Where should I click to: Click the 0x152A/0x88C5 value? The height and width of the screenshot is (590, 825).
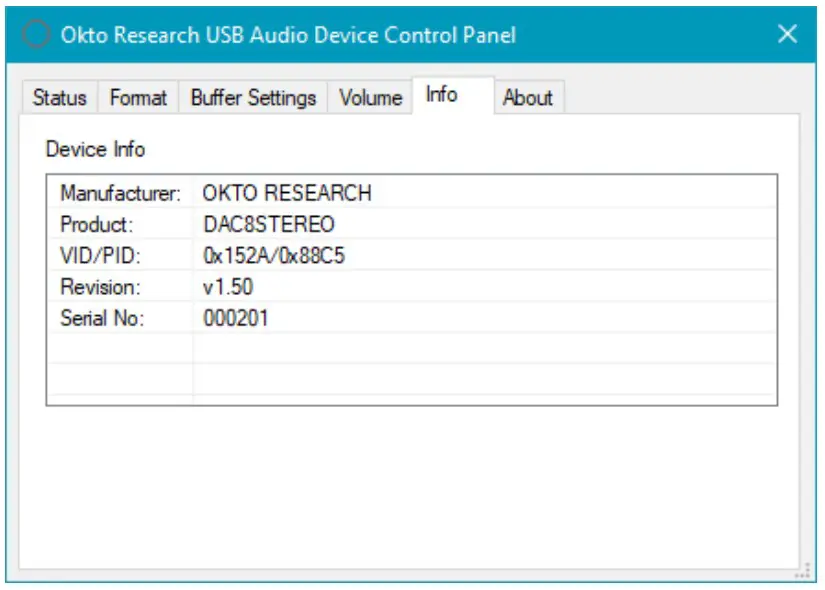pos(273,256)
